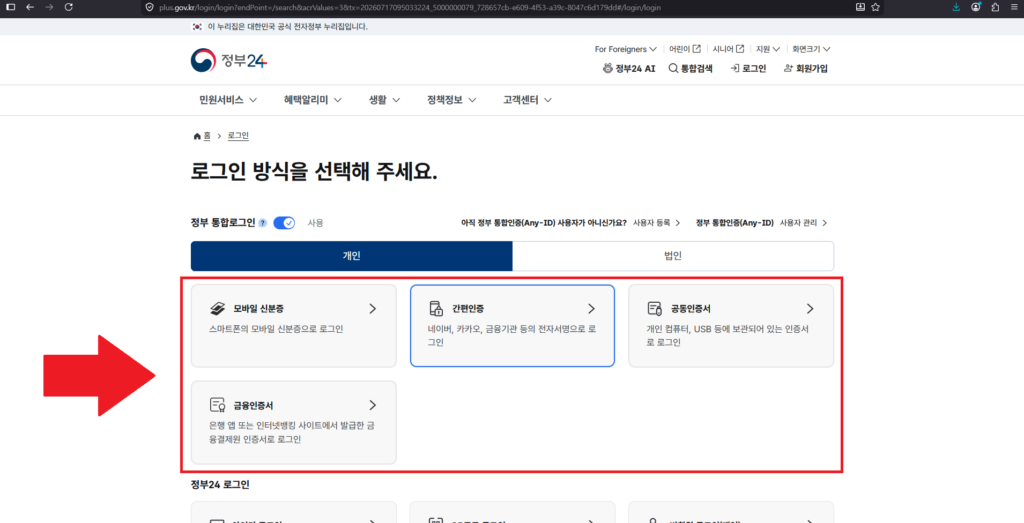1024x523 pixels.
Task: Open the 공동인증서 chevron arrow
Action: pyautogui.click(x=810, y=309)
